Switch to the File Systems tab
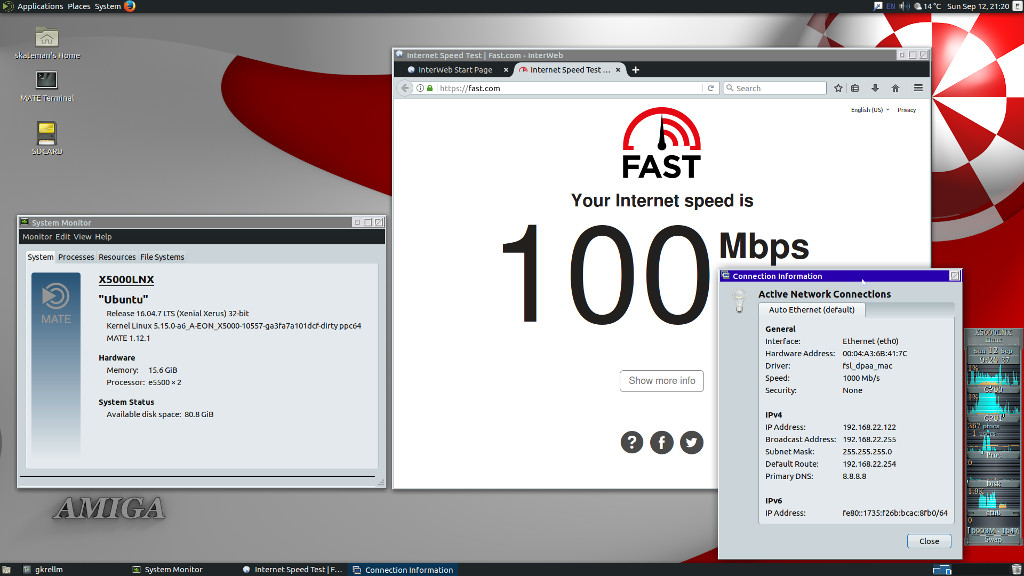The image size is (1024, 576). tap(162, 257)
